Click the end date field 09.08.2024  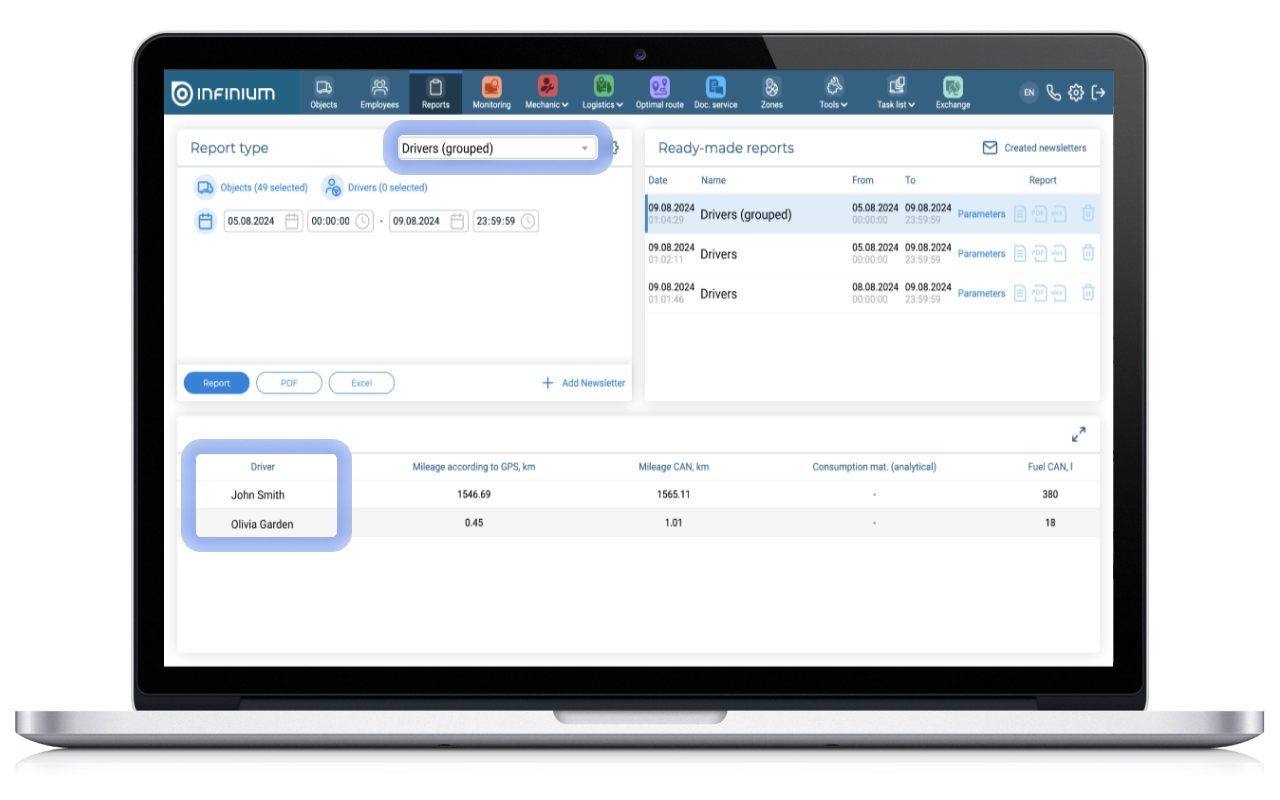[419, 221]
